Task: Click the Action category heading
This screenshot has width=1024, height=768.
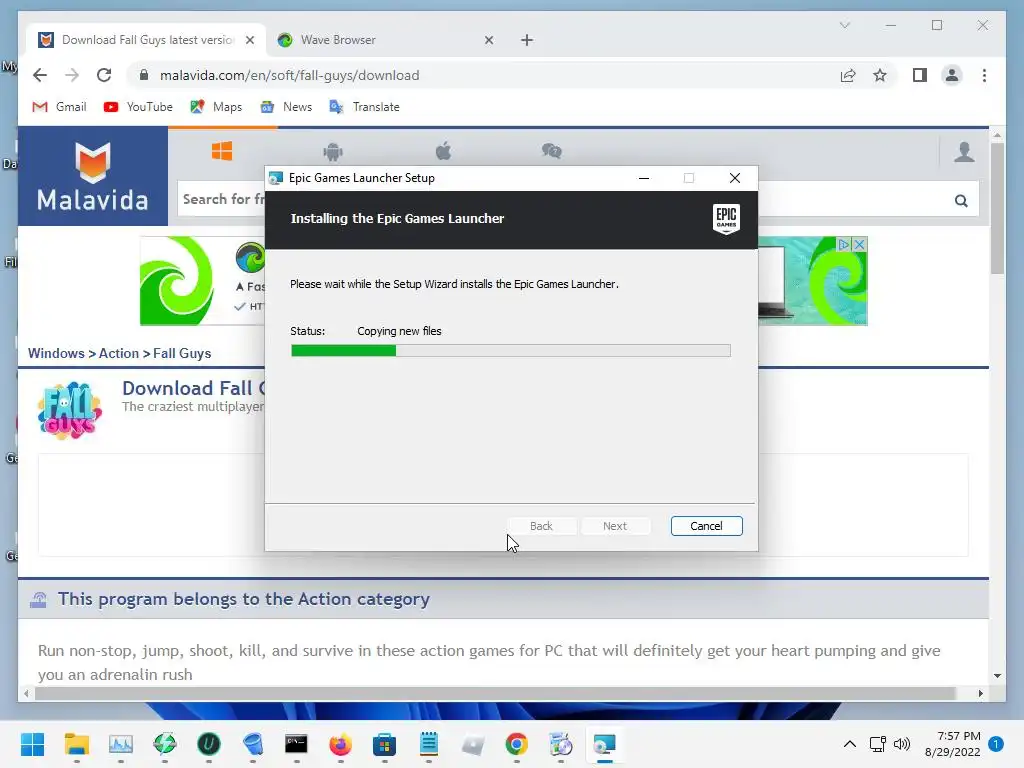Action: coord(244,599)
